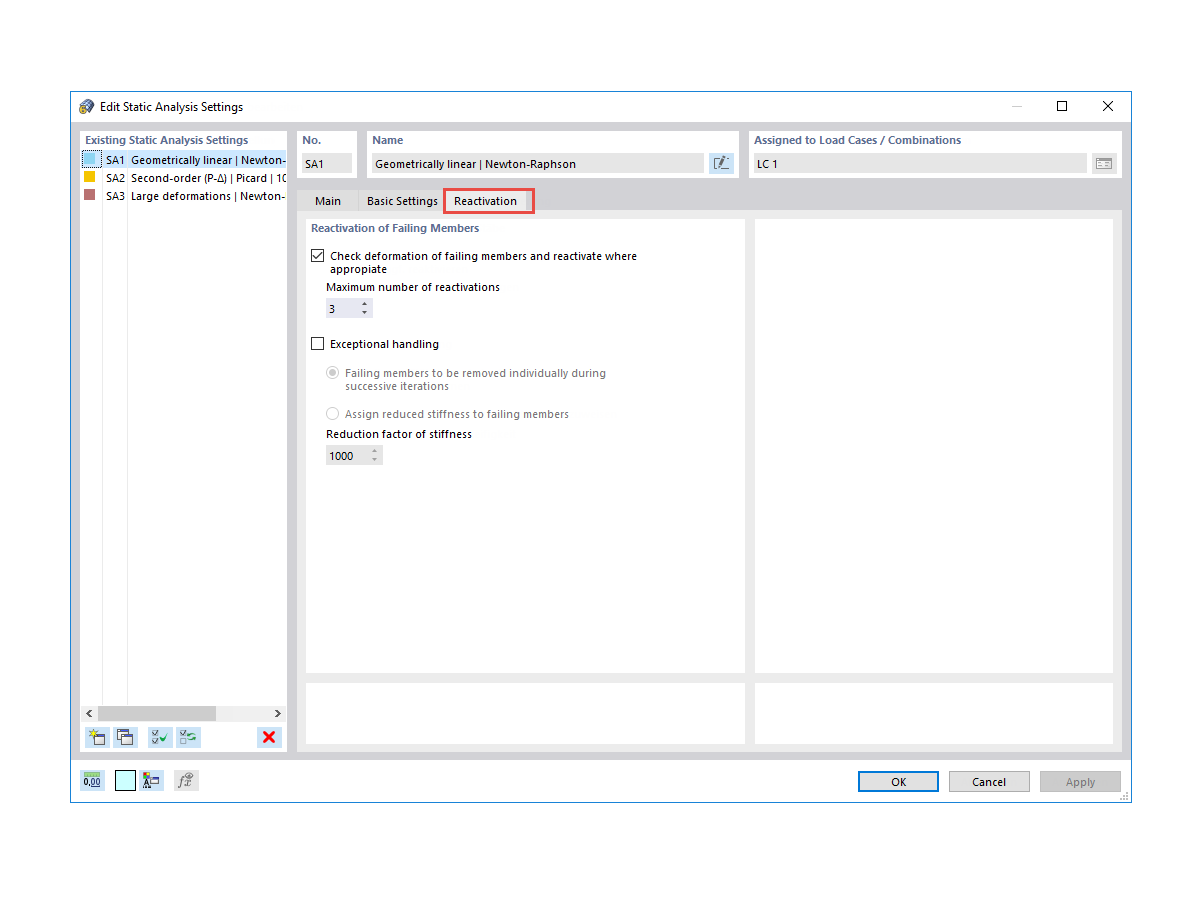Select assign reduced stiffness to failing members
Screen dimensions: 1200x900
tap(332, 413)
